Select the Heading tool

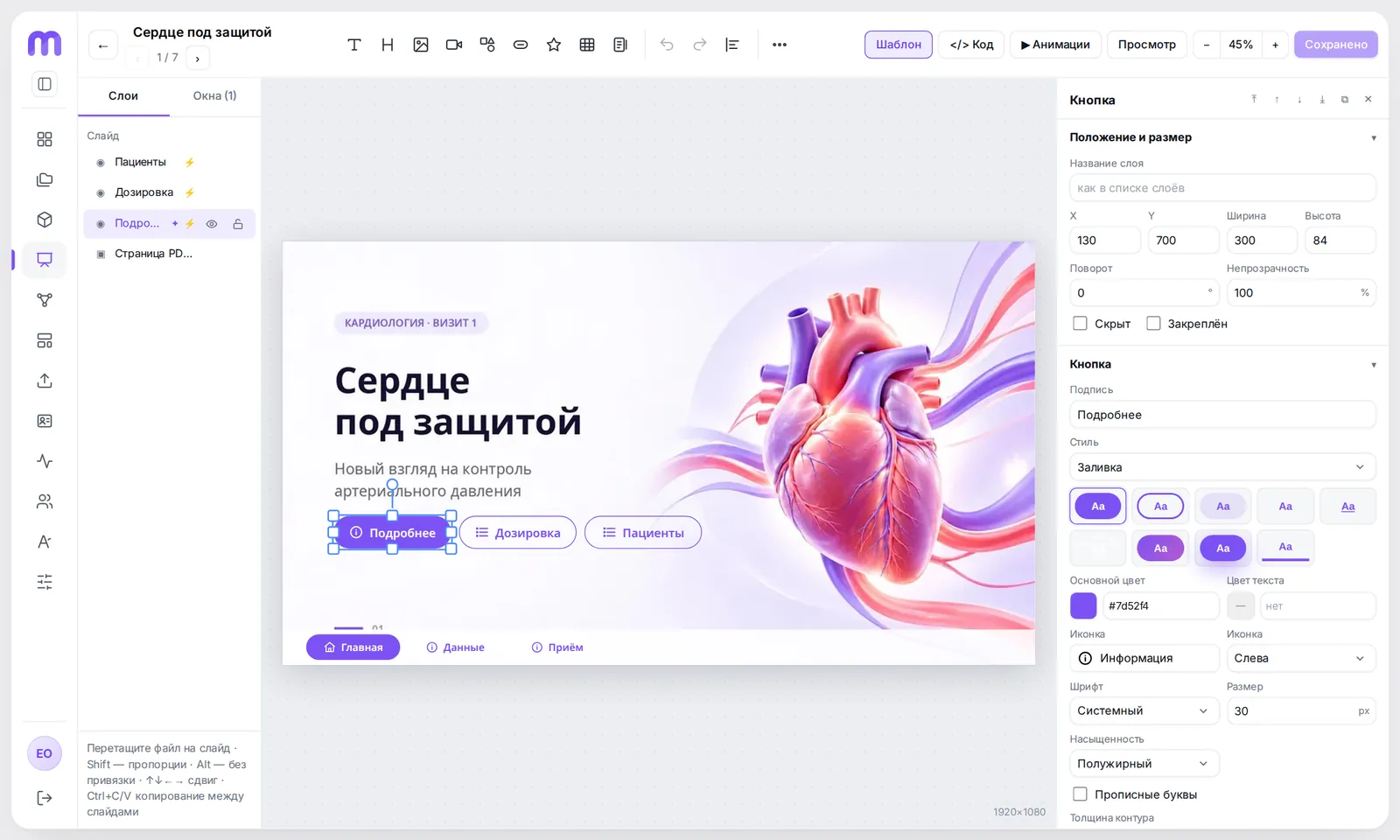tap(388, 45)
